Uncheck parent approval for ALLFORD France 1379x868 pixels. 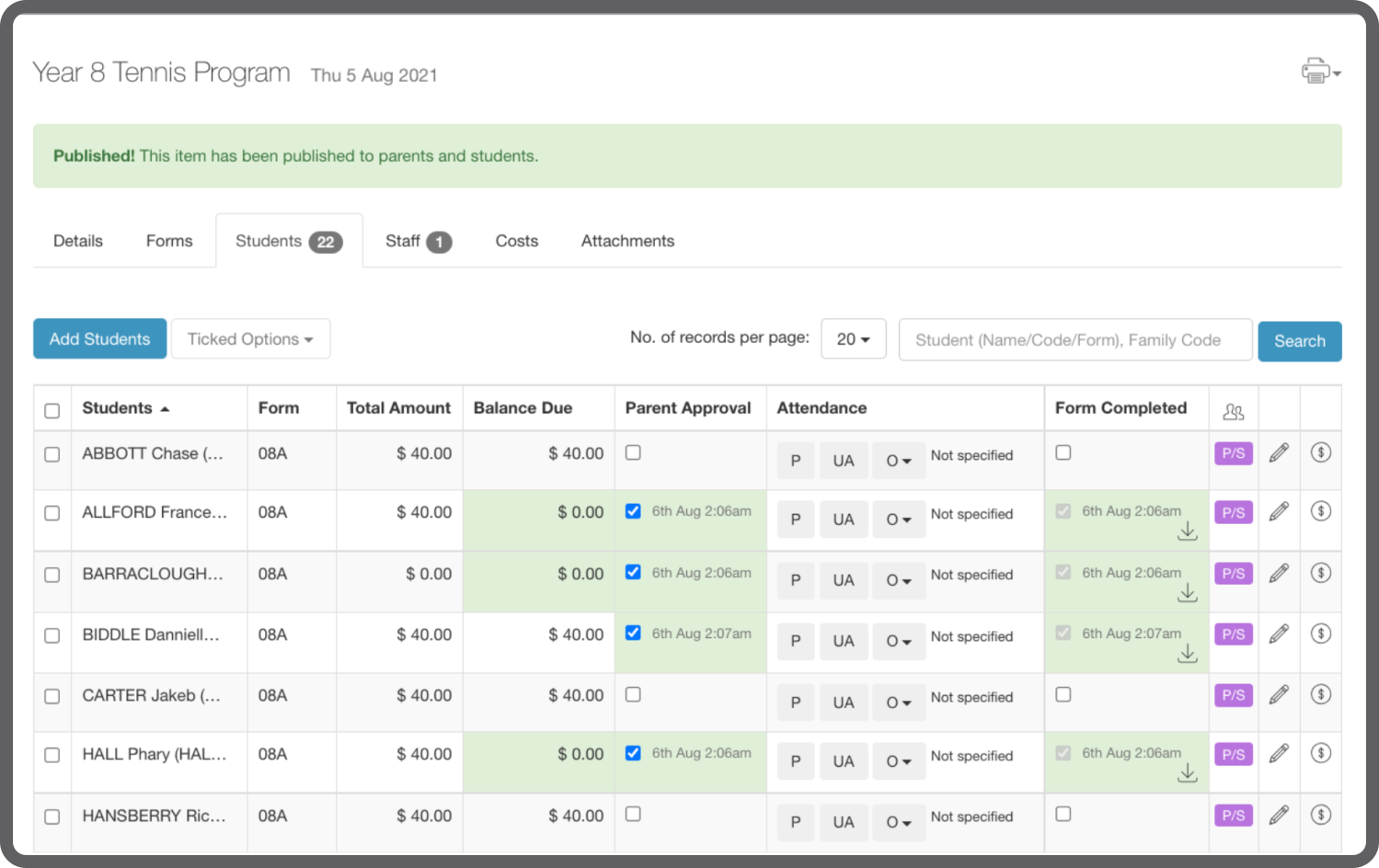(633, 511)
